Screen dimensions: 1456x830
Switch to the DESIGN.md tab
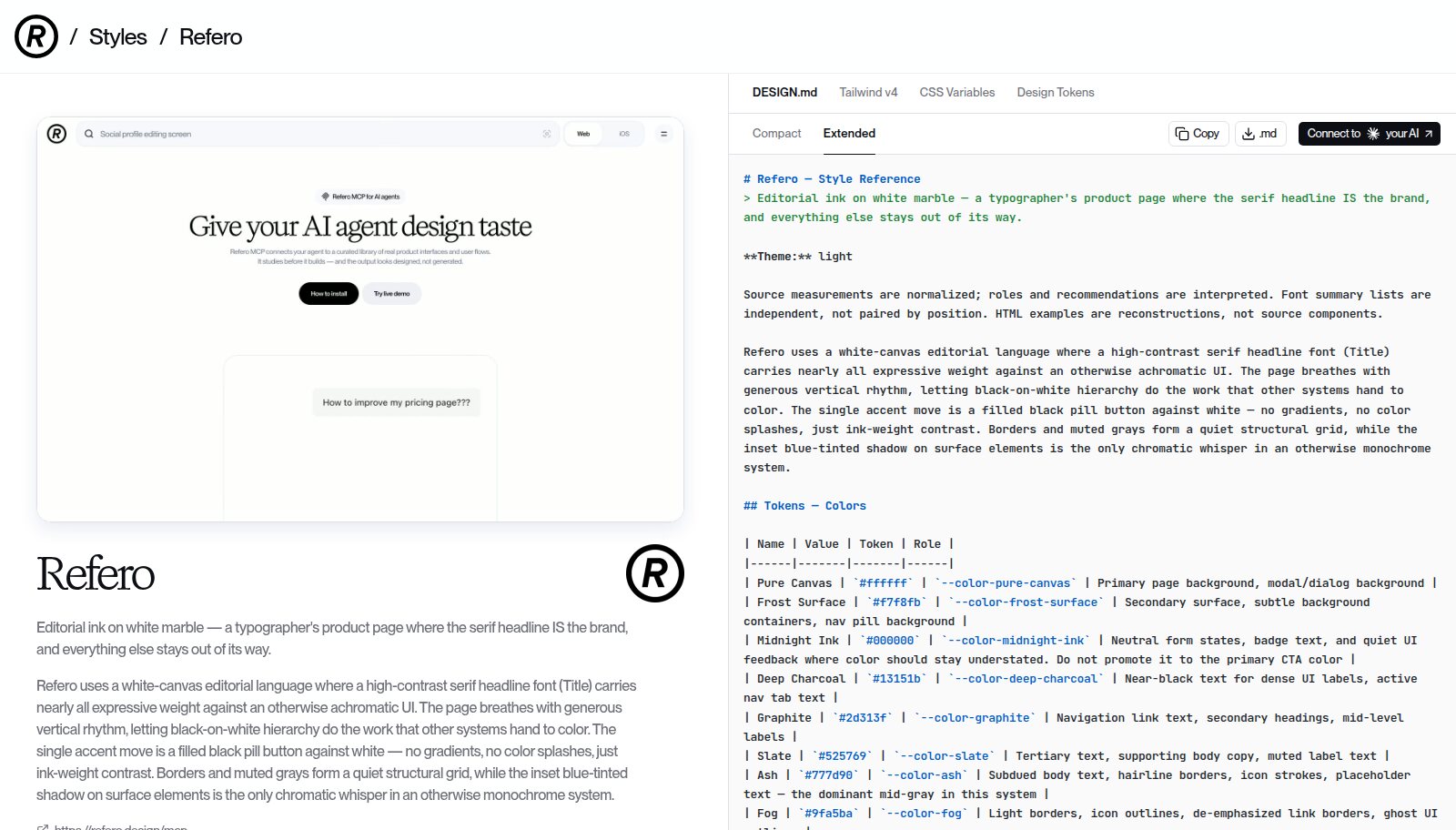coord(784,92)
